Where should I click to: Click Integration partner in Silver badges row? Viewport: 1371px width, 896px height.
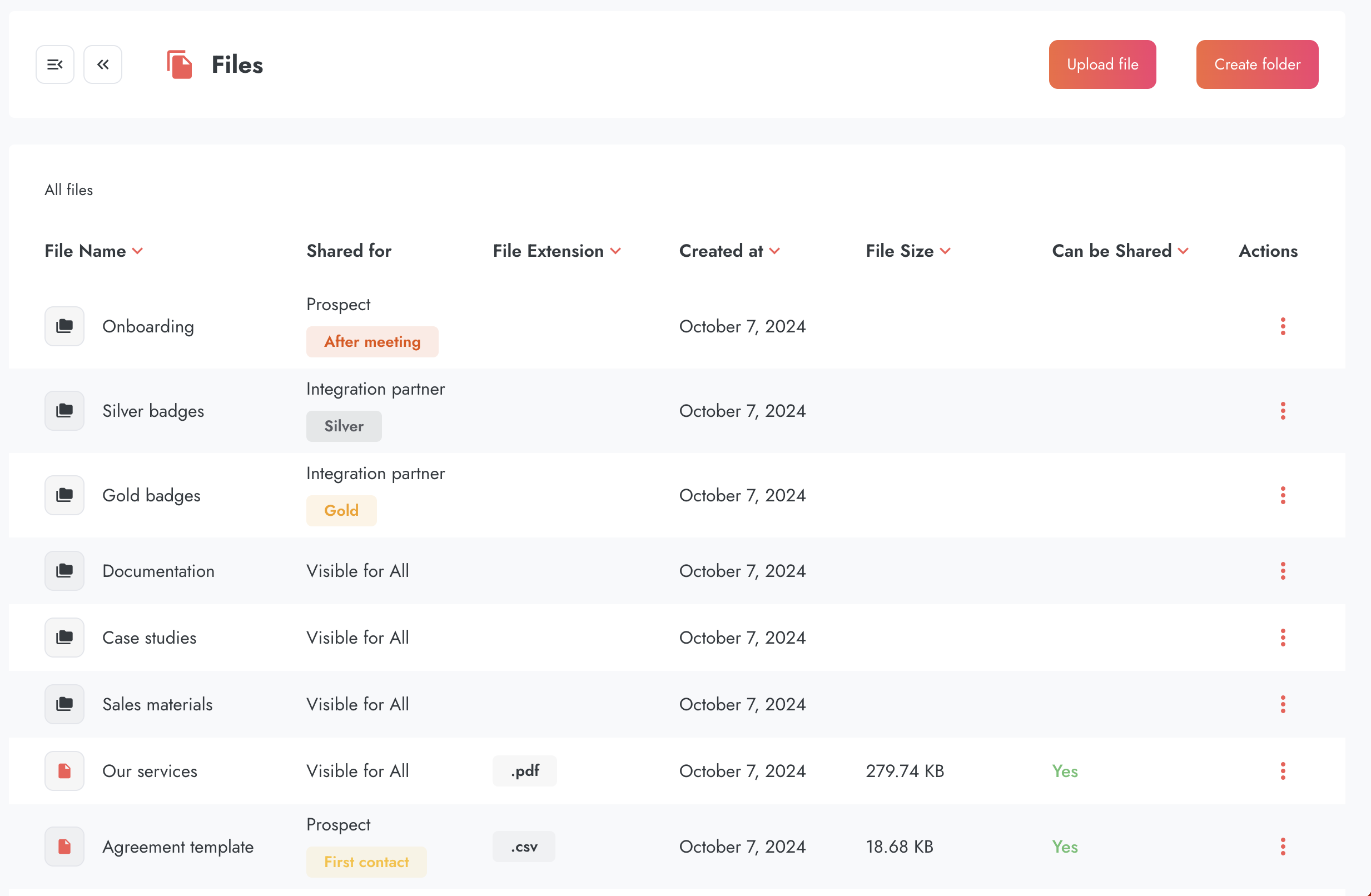point(376,389)
